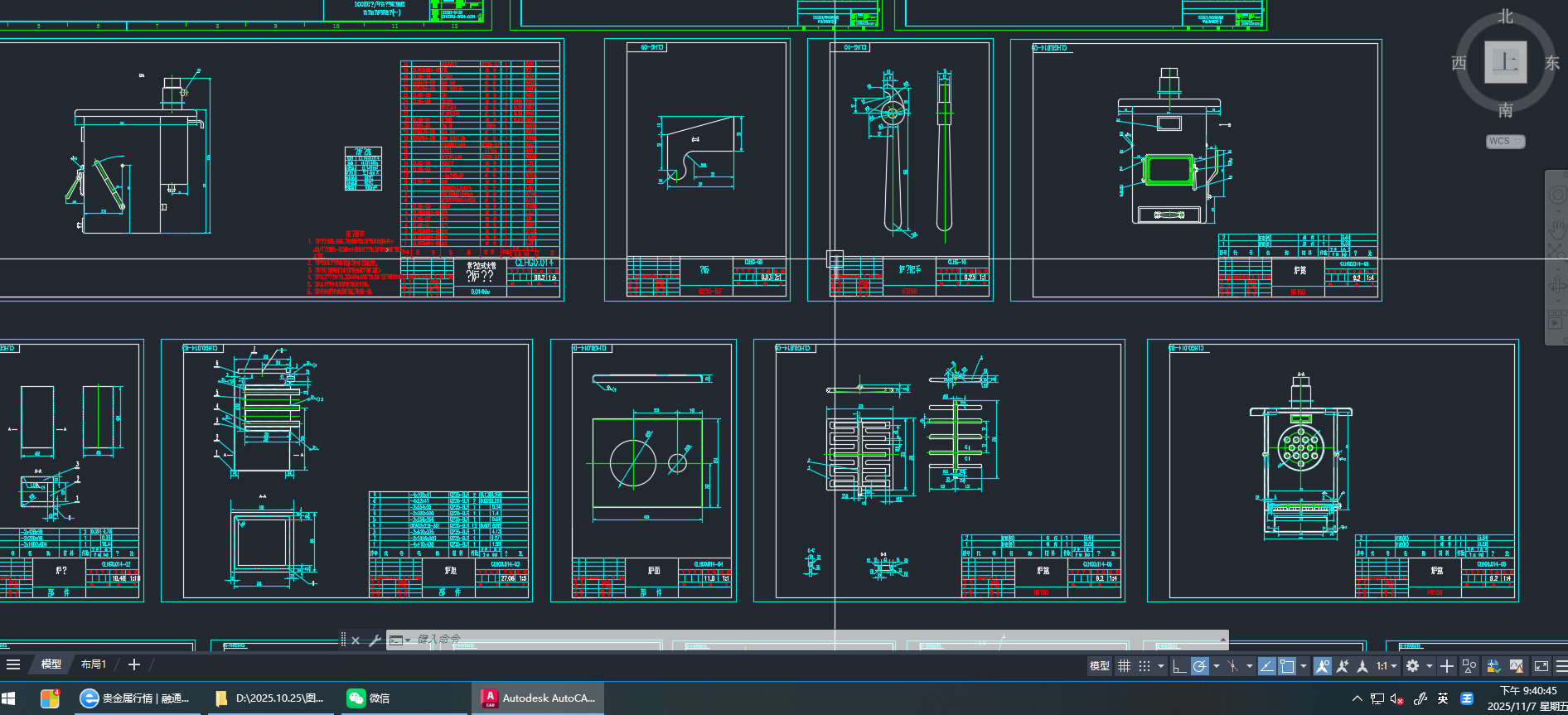1568x715 pixels.
Task: Show hidden system tray icons
Action: pyautogui.click(x=1357, y=698)
